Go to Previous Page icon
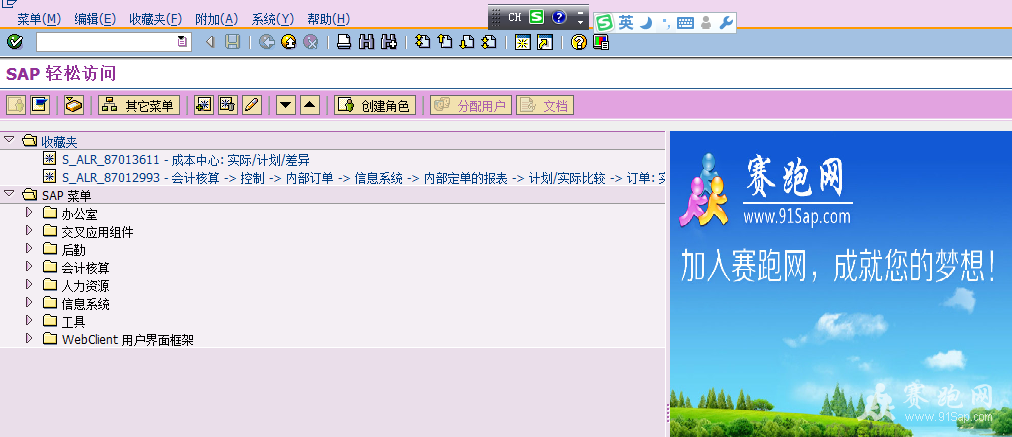The image size is (1012, 437). 445,43
